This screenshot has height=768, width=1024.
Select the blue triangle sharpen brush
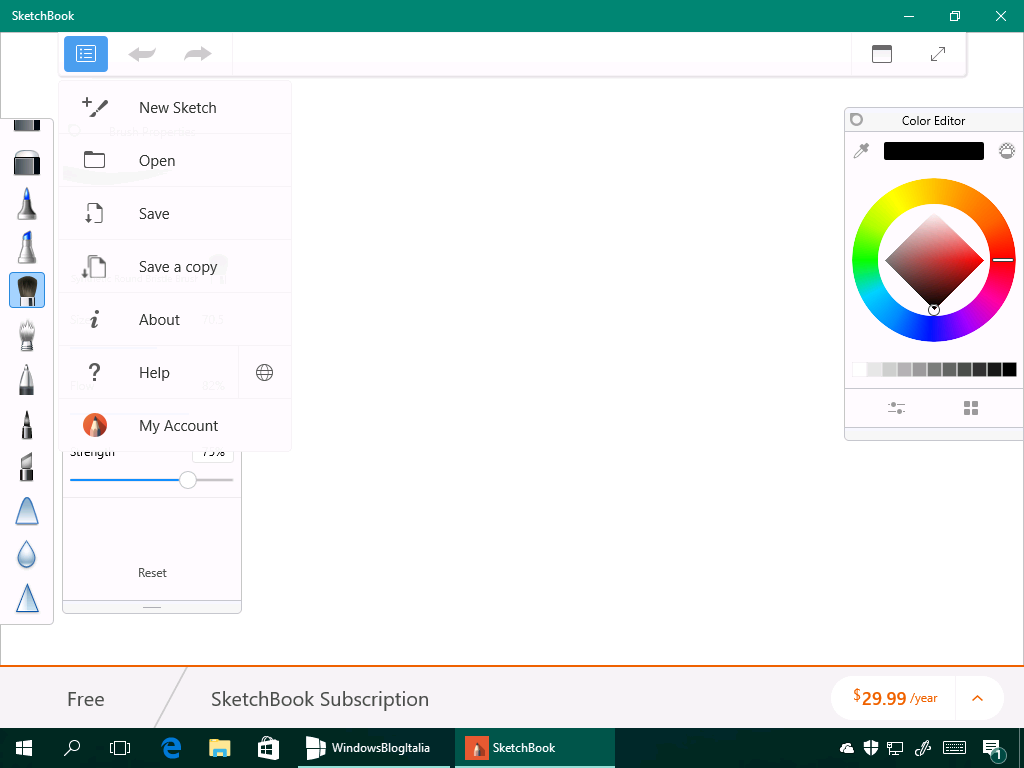click(x=27, y=598)
